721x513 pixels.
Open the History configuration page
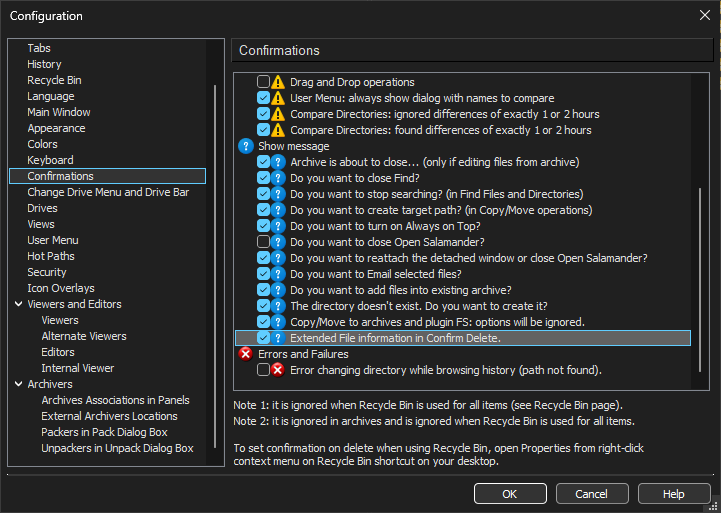click(44, 64)
